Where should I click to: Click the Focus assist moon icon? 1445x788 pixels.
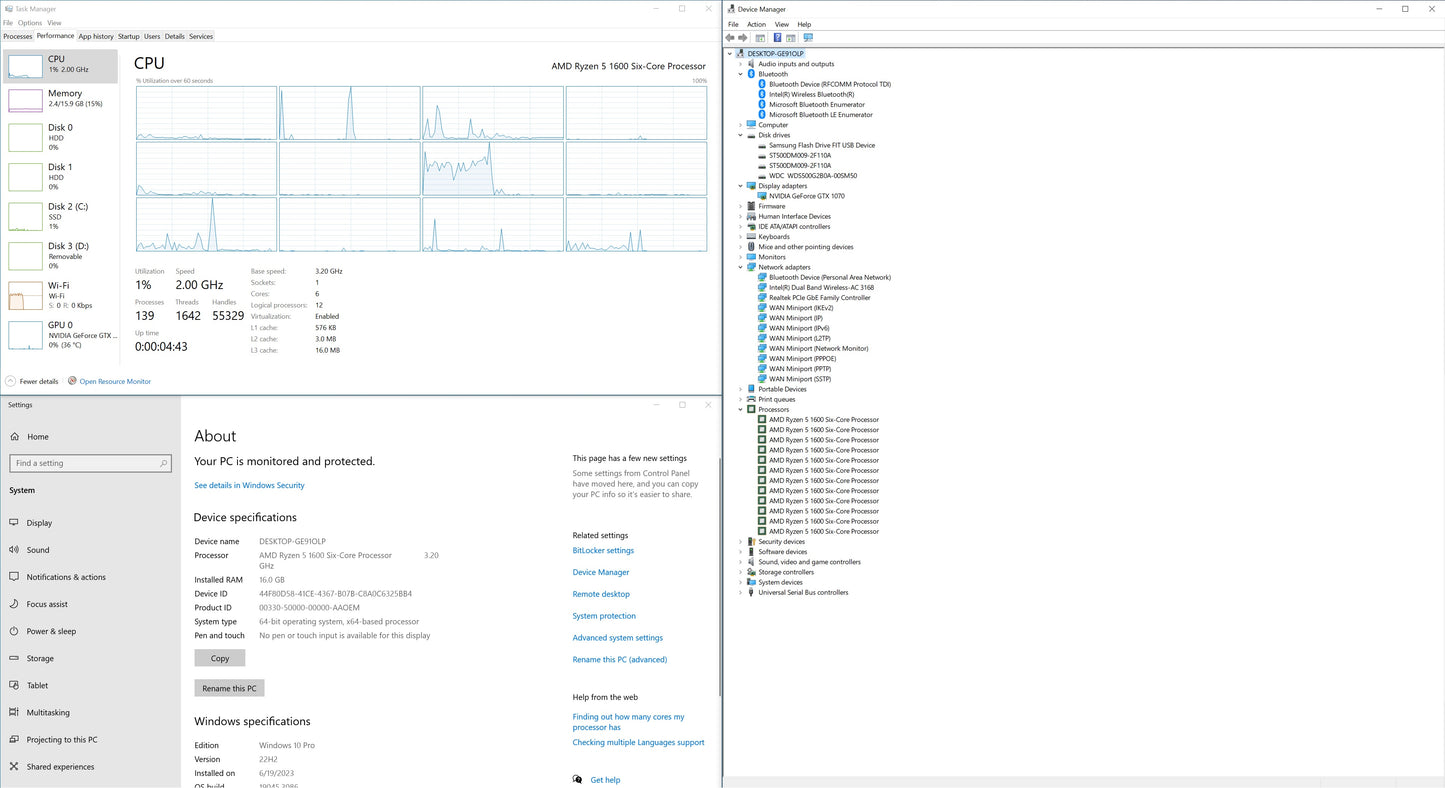(x=14, y=604)
